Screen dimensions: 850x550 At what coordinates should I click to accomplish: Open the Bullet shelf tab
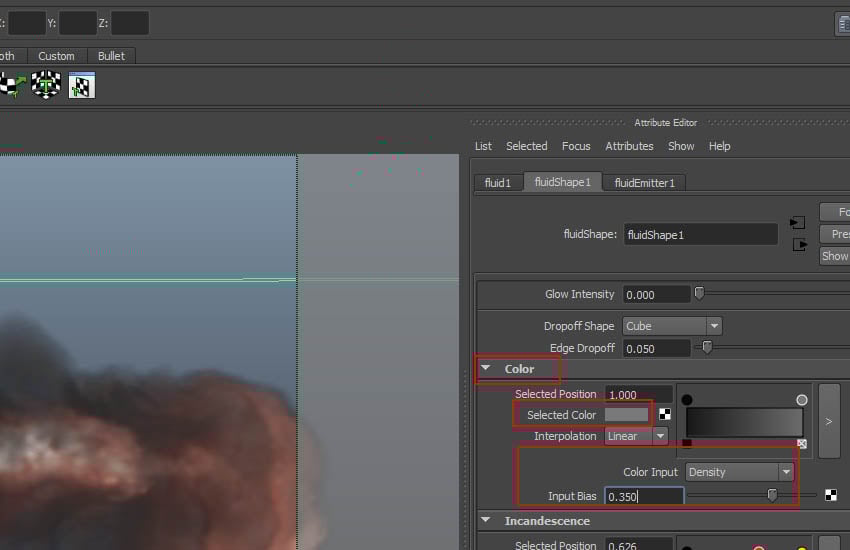[x=111, y=56]
